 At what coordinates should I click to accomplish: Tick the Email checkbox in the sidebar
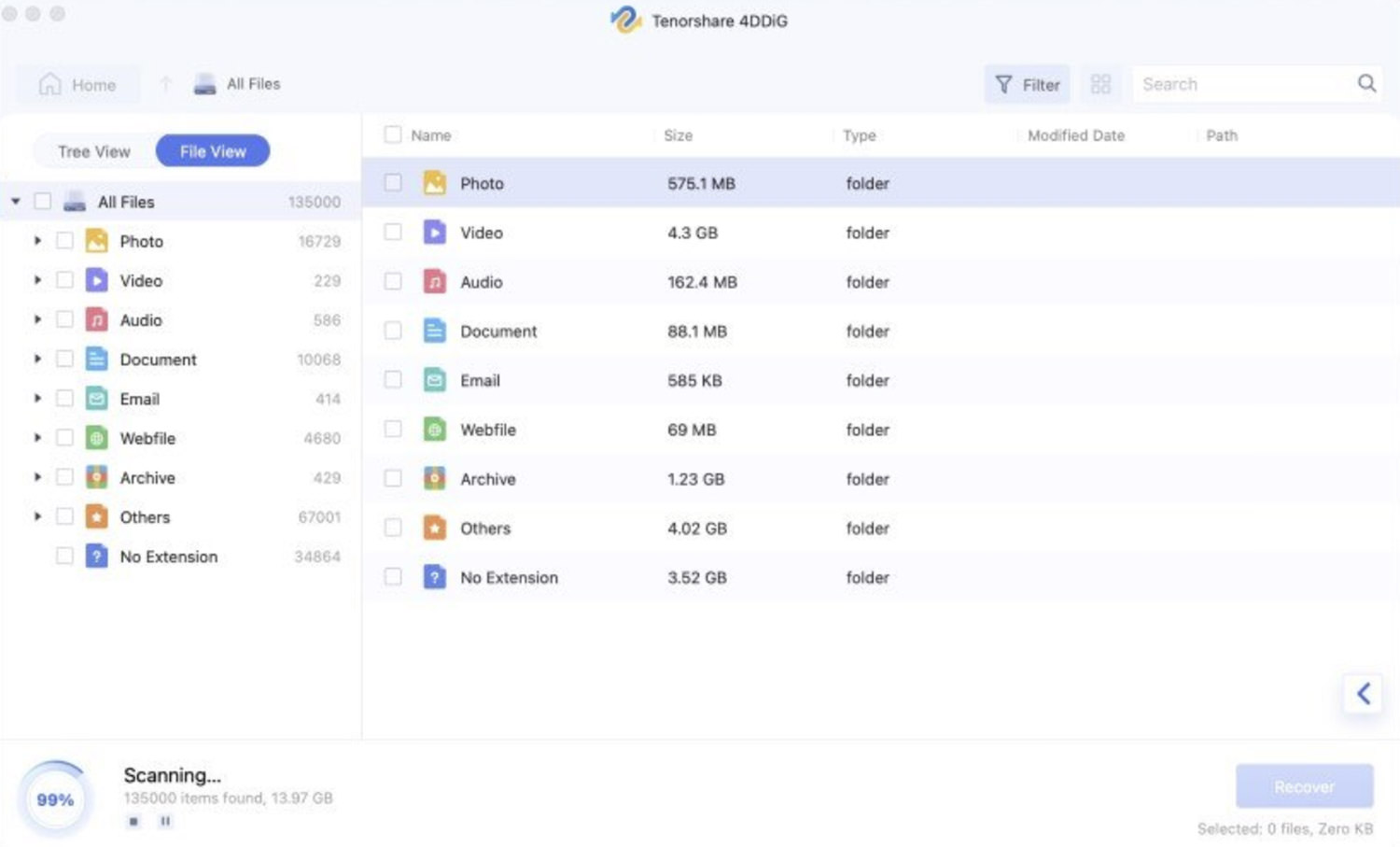tap(64, 399)
